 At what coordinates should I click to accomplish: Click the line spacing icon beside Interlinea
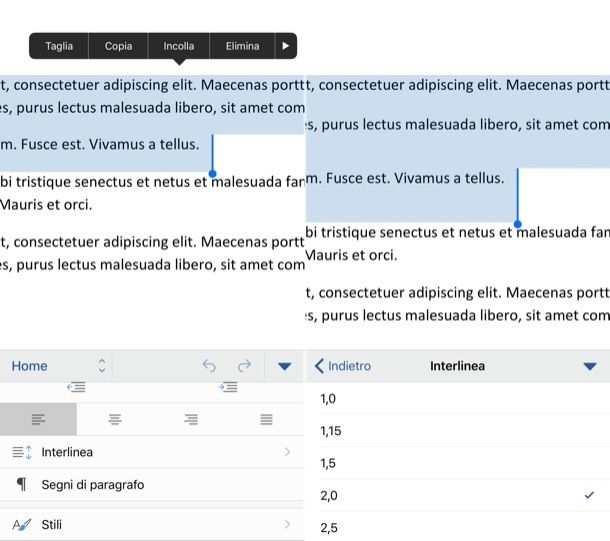coord(22,452)
